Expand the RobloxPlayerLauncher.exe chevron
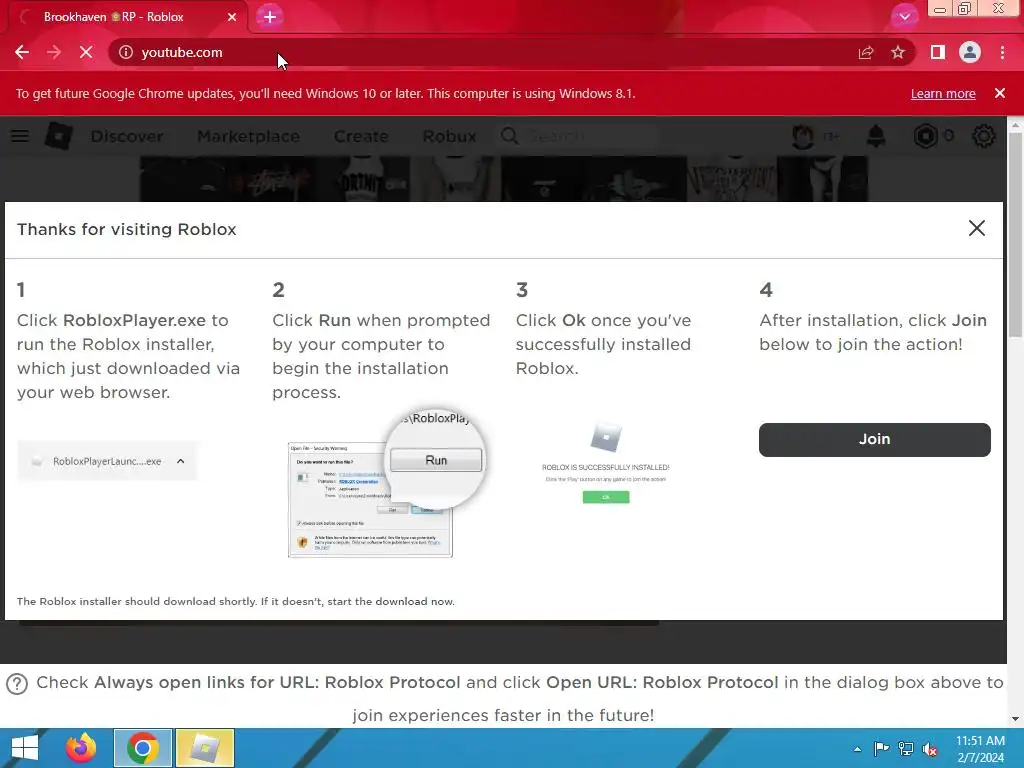The image size is (1024, 768). (x=181, y=461)
